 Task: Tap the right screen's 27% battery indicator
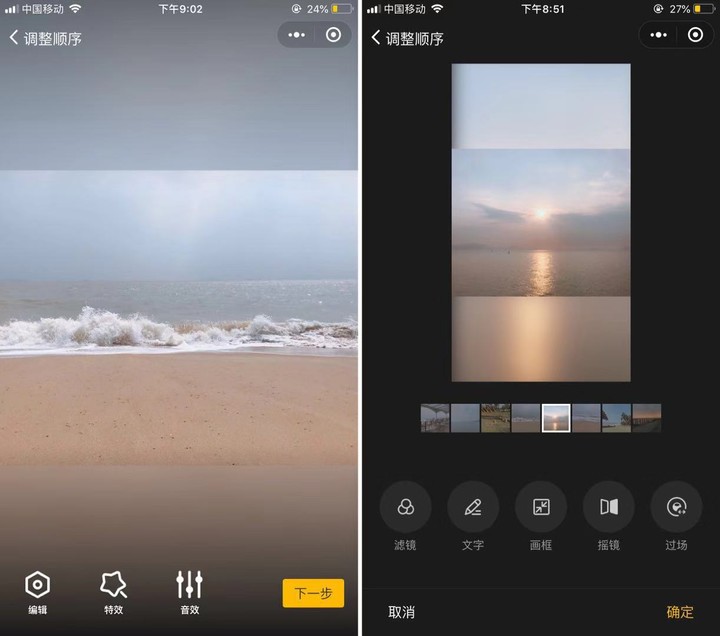(x=692, y=9)
